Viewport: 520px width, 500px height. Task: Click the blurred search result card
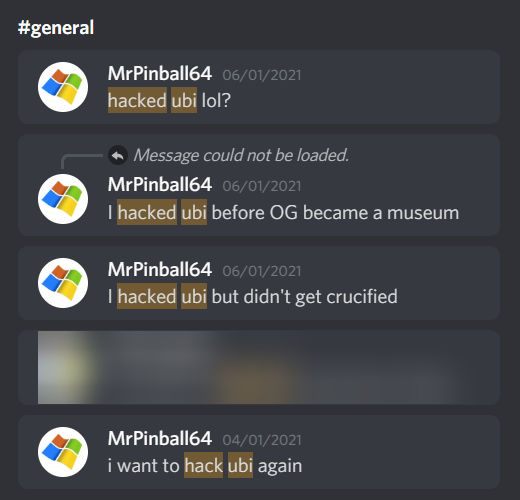259,367
